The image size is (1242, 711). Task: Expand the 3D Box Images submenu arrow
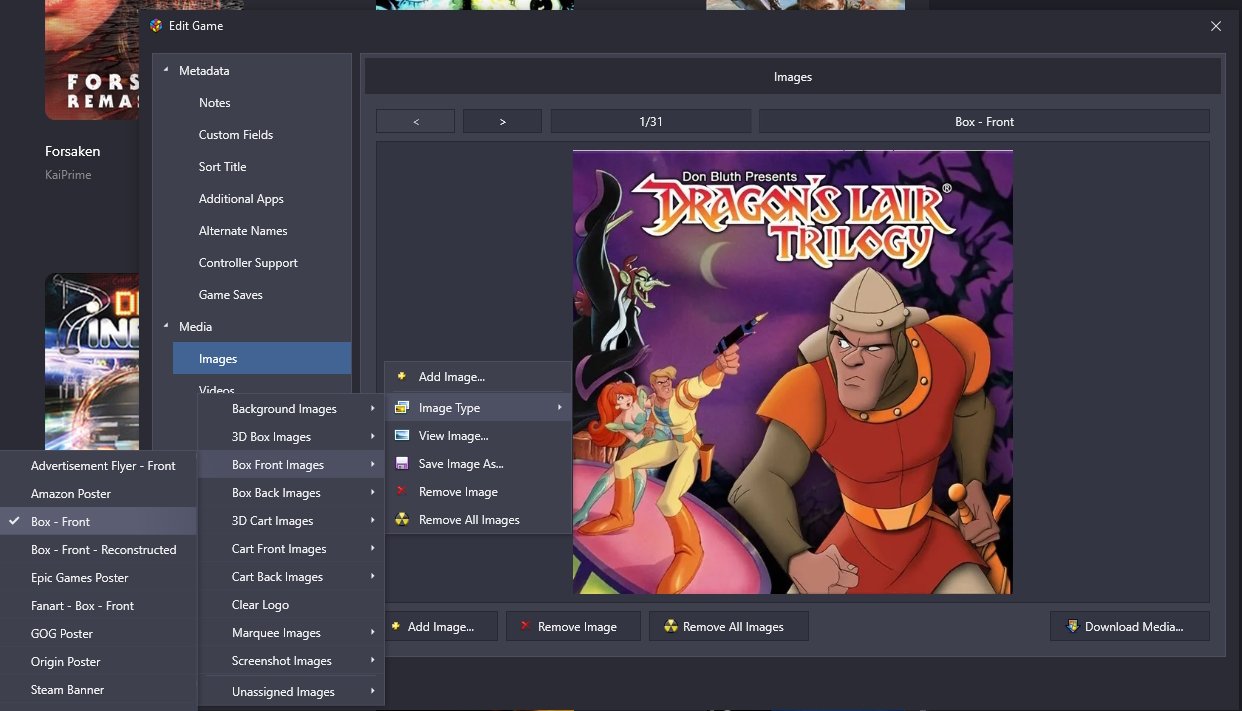click(x=373, y=437)
